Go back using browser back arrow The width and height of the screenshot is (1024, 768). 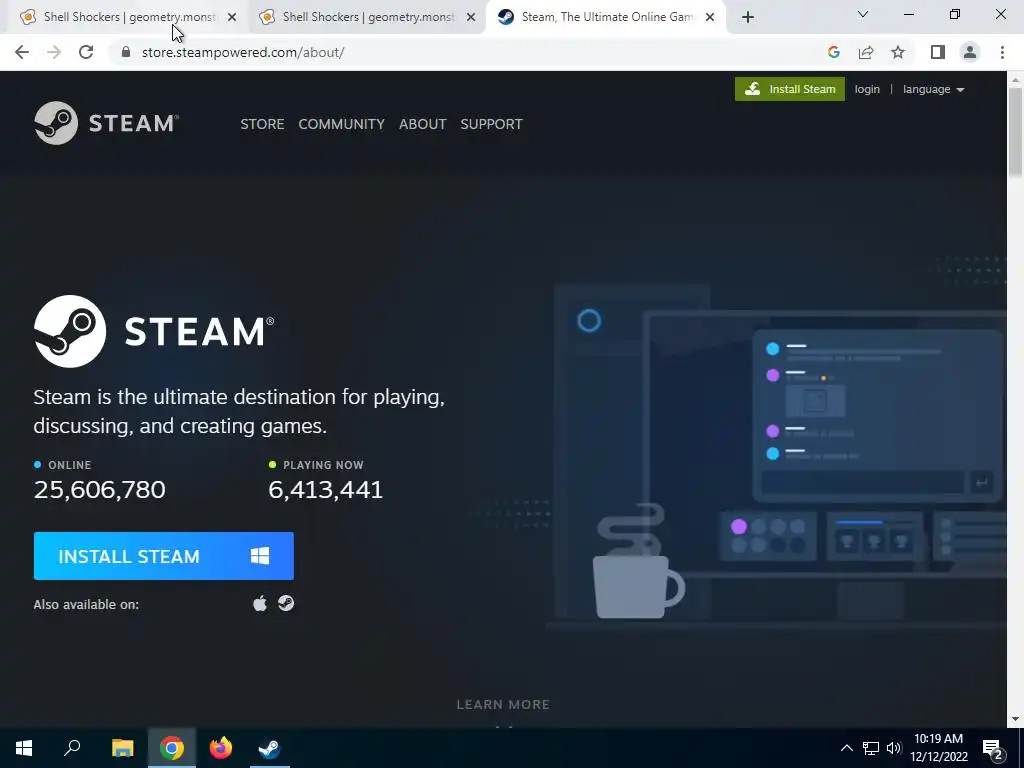point(22,52)
